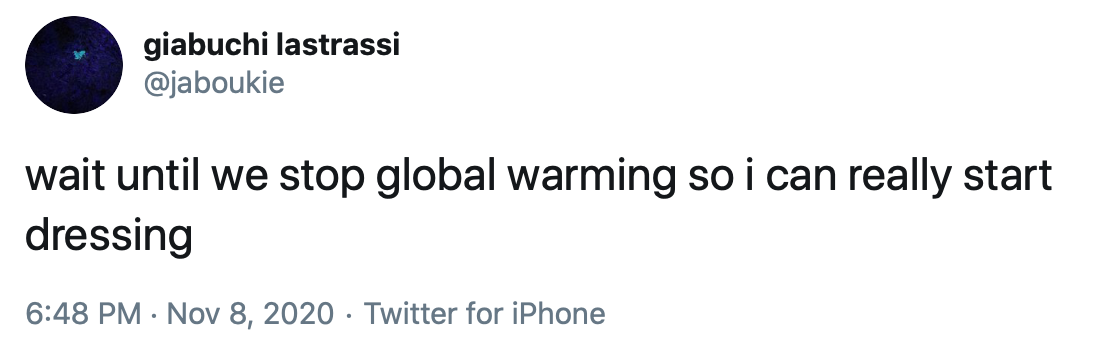Click the word "iPhone" in the source label

tap(558, 313)
